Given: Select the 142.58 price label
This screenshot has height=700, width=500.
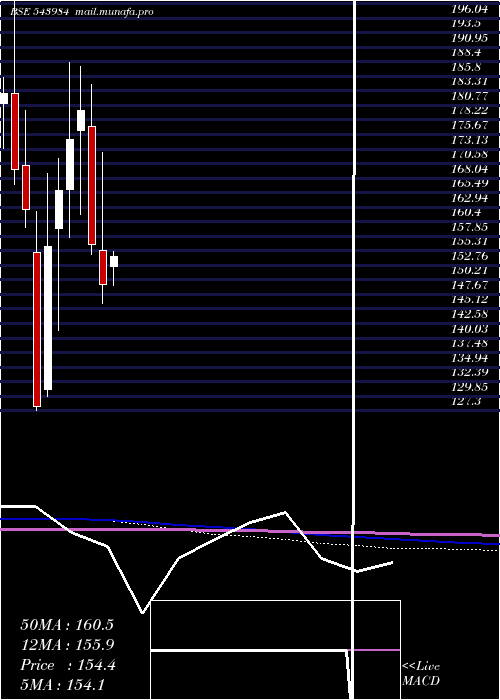Looking at the screenshot, I should [469, 314].
